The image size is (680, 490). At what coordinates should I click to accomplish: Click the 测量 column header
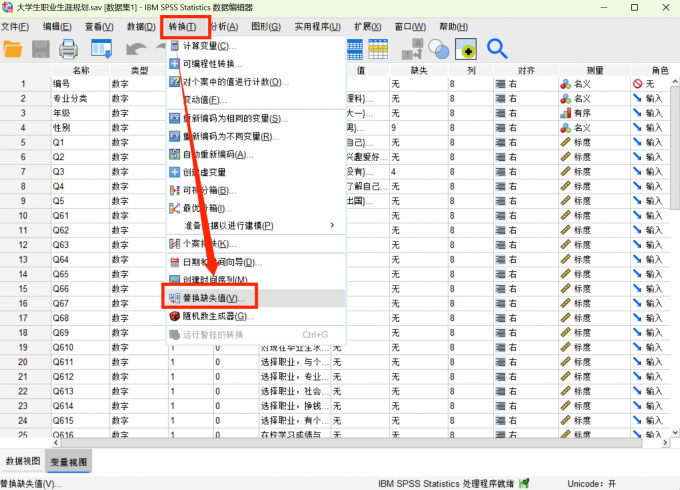[x=595, y=70]
